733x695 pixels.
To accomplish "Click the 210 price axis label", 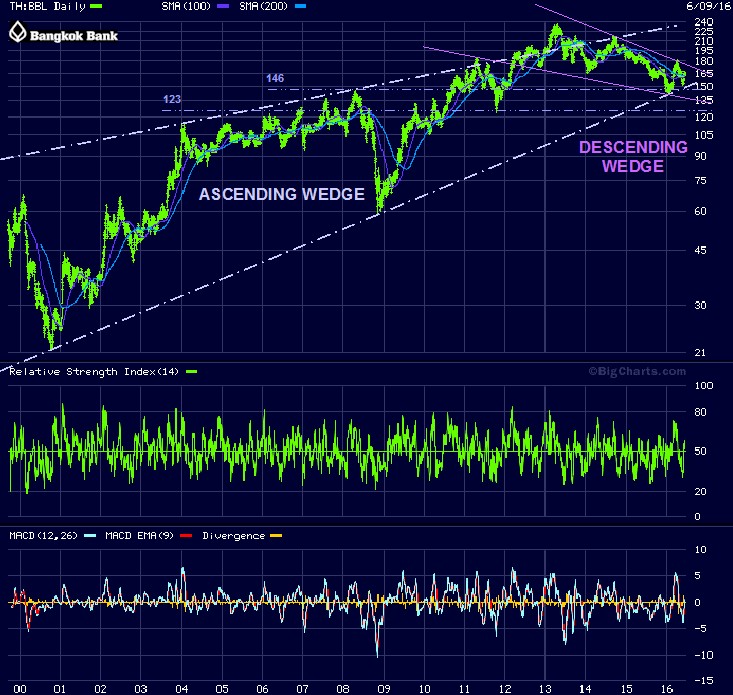I will 704,41.
